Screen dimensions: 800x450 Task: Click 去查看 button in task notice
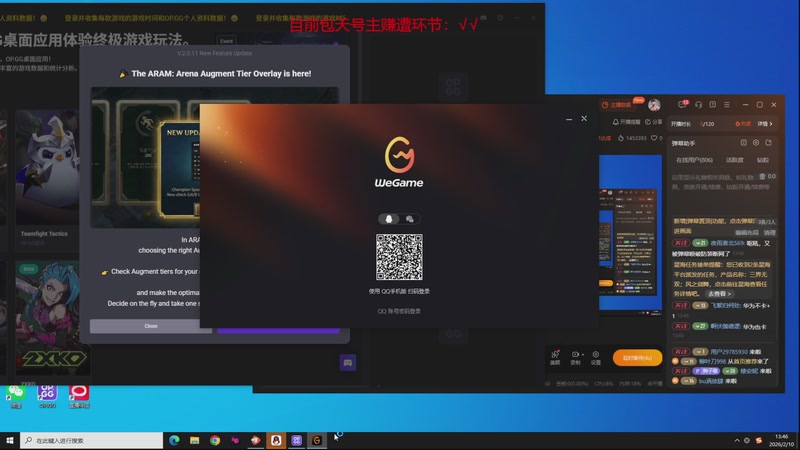point(719,294)
